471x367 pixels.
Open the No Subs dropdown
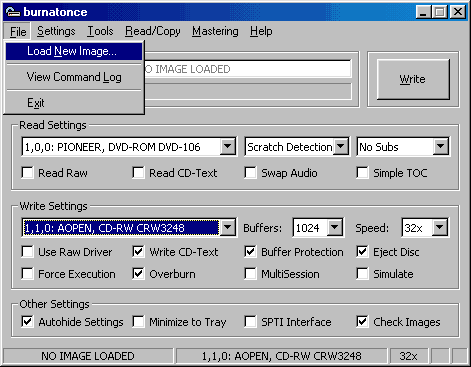440,146
